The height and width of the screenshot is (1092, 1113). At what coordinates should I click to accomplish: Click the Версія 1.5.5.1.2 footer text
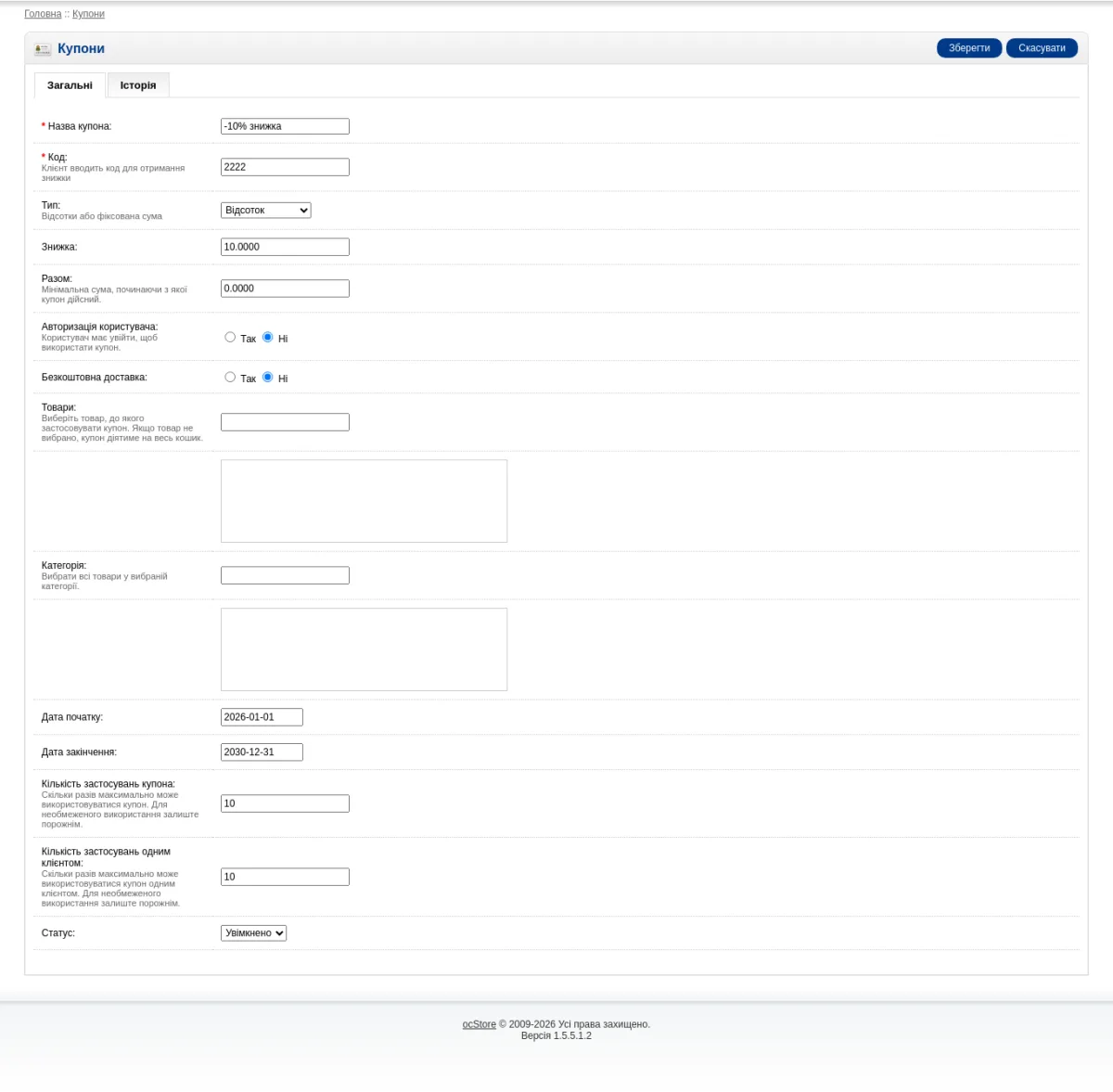tap(556, 1035)
